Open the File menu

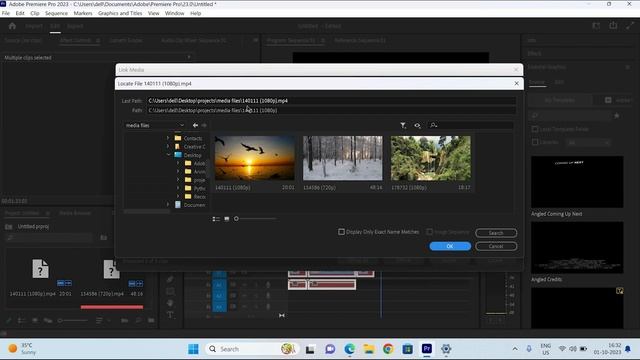(6, 13)
